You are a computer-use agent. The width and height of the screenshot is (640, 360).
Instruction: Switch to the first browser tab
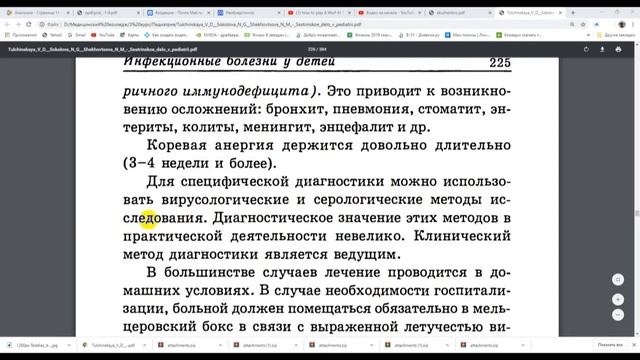click(x=37, y=13)
